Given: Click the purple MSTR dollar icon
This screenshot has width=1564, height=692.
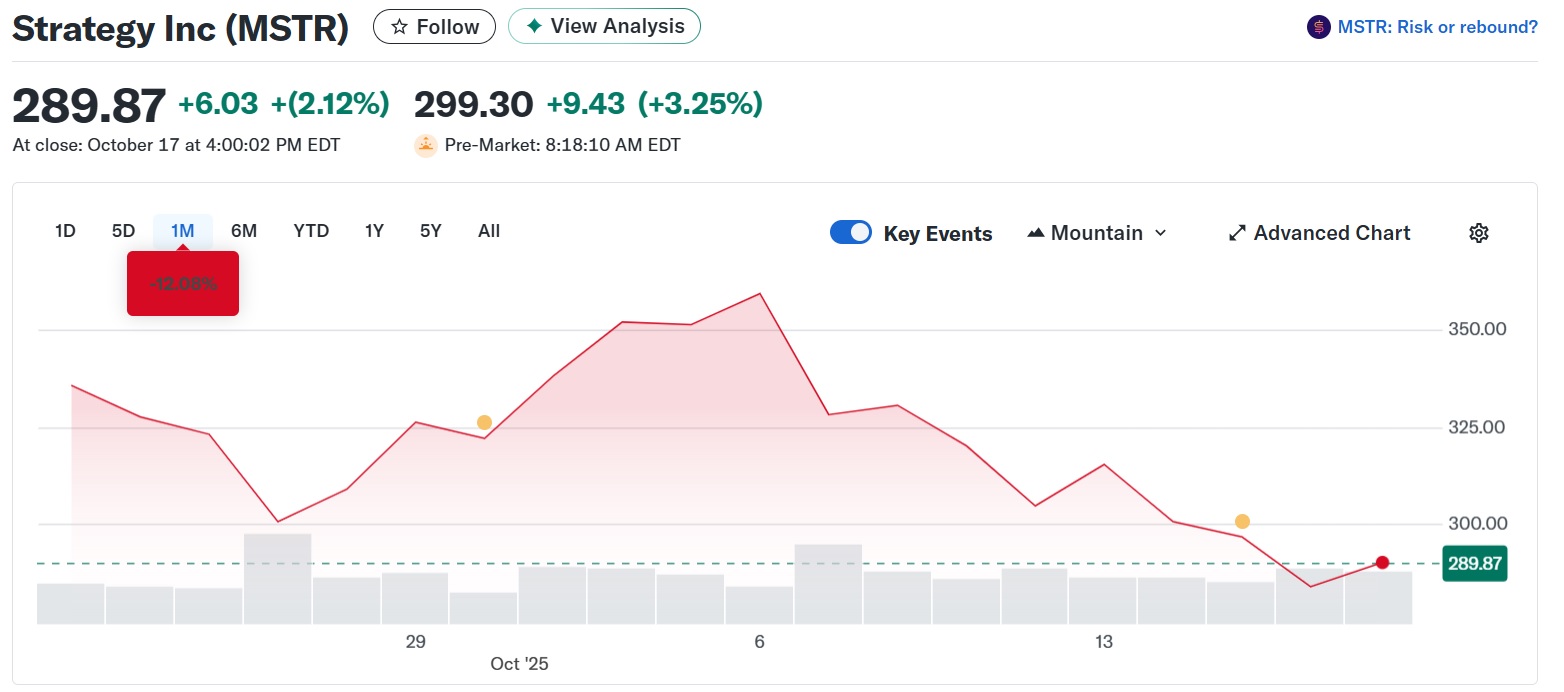Looking at the screenshot, I should coord(1319,27).
